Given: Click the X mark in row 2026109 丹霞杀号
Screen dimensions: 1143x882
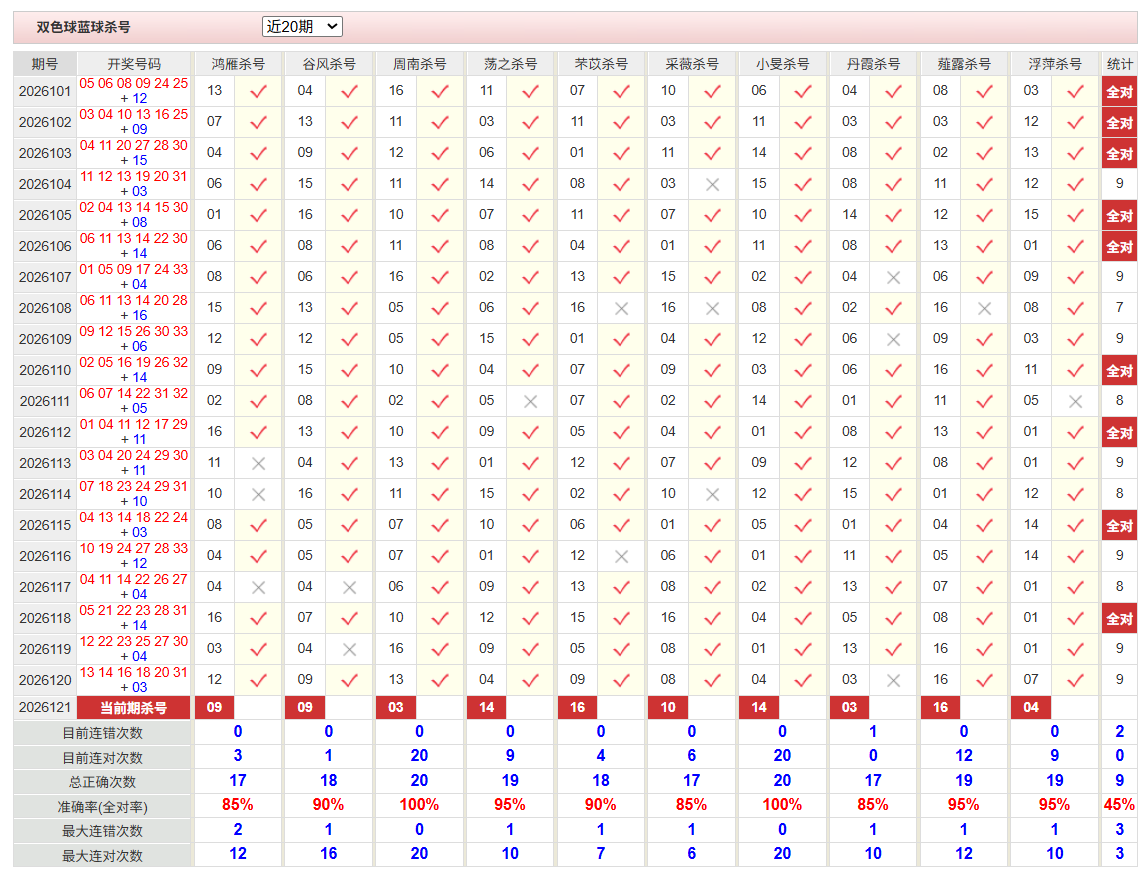Looking at the screenshot, I should click(894, 340).
